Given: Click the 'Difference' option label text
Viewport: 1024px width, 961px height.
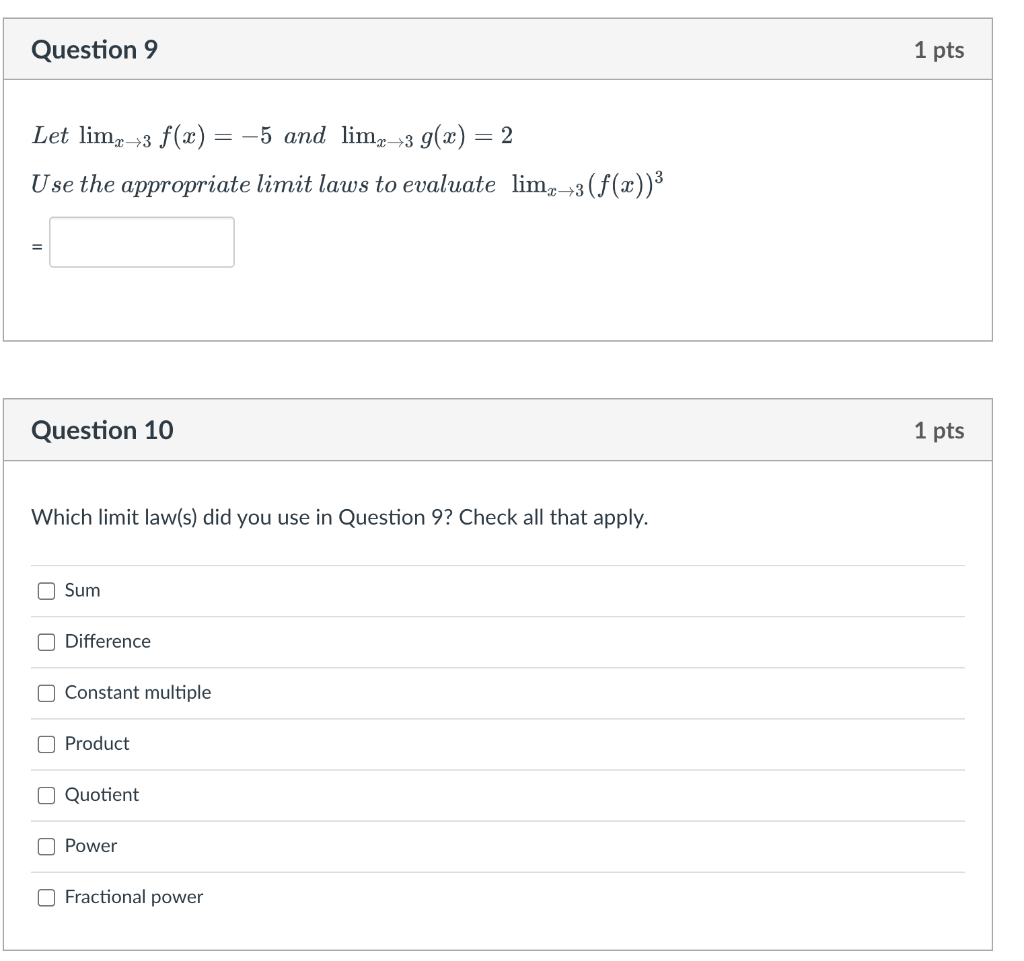Looking at the screenshot, I should click(107, 642).
